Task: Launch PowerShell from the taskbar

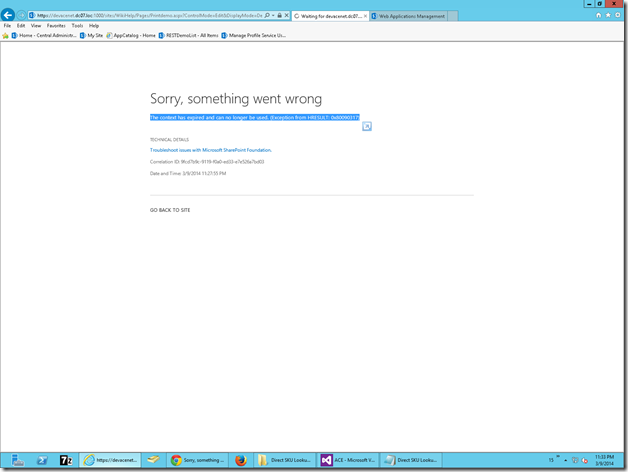Action: coord(42,460)
